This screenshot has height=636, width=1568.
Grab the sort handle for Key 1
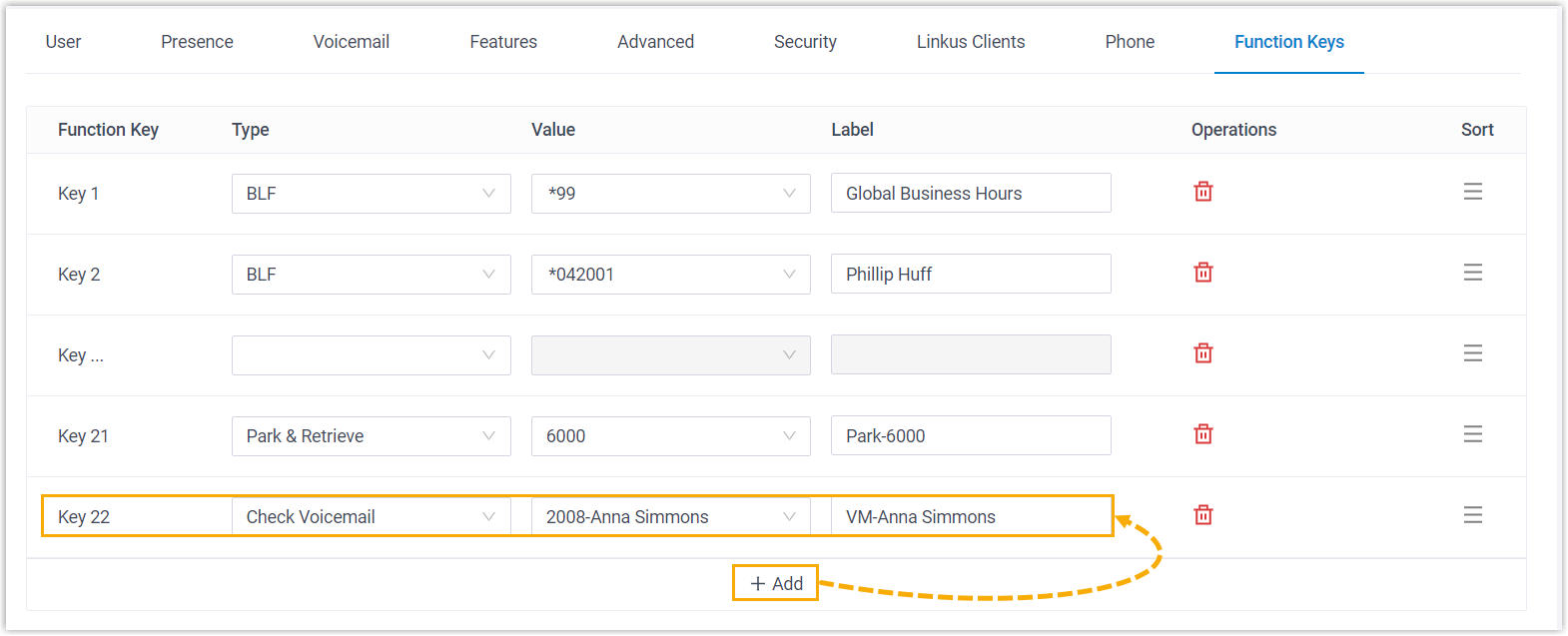1472,192
